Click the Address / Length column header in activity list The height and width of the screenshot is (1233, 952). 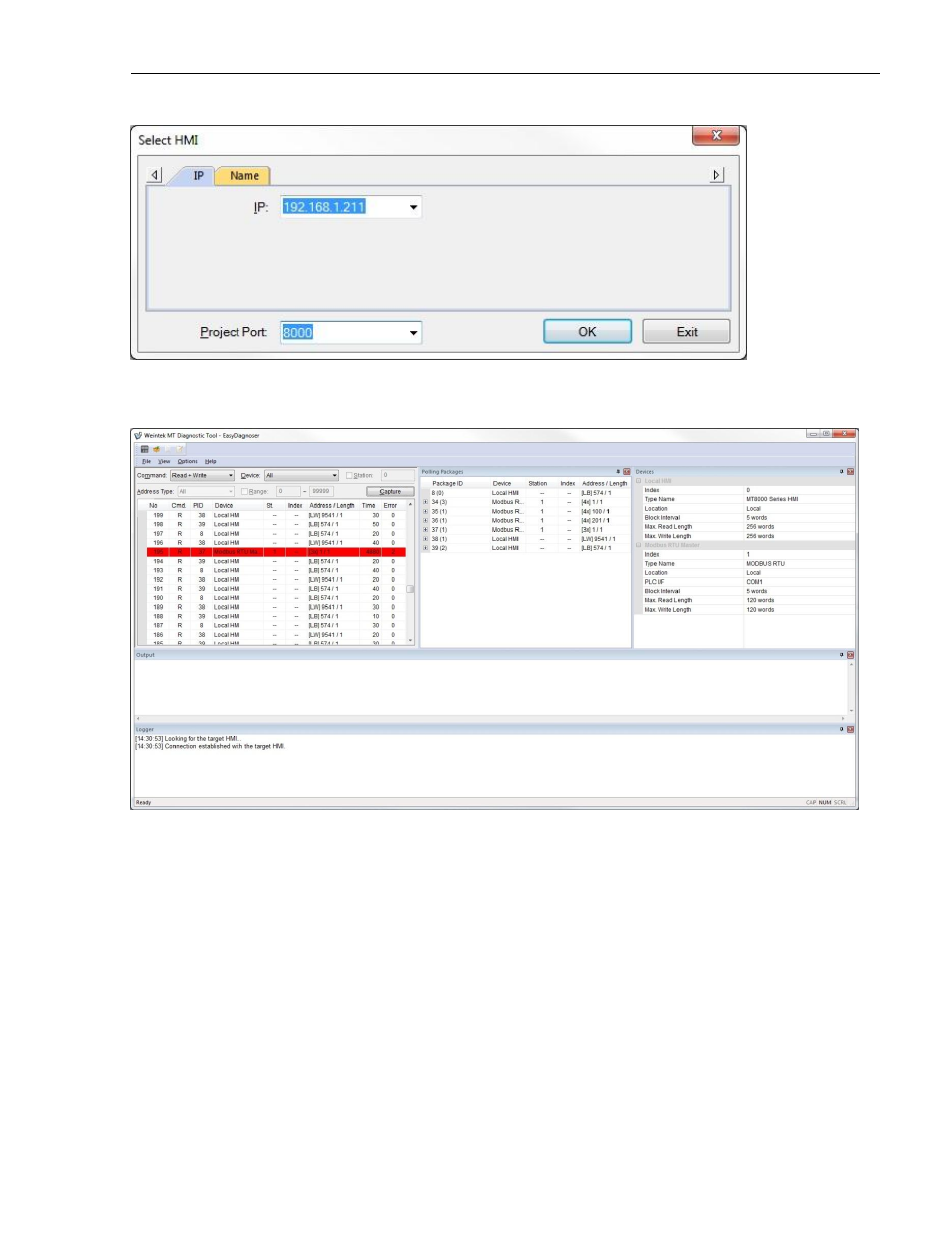coord(332,505)
